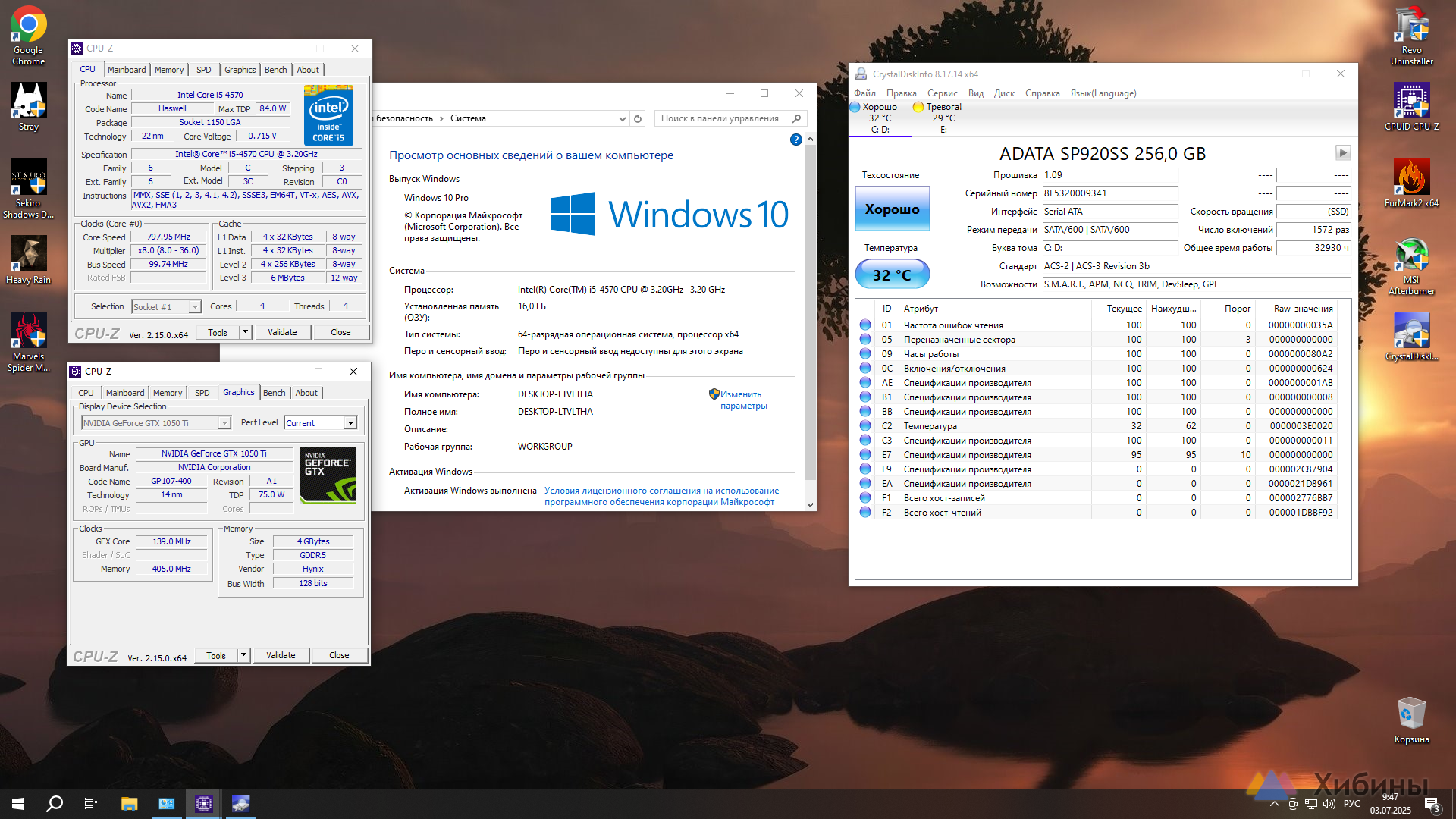1456x819 pixels.
Task: Open Google Chrome desktop icon
Action: (x=28, y=36)
